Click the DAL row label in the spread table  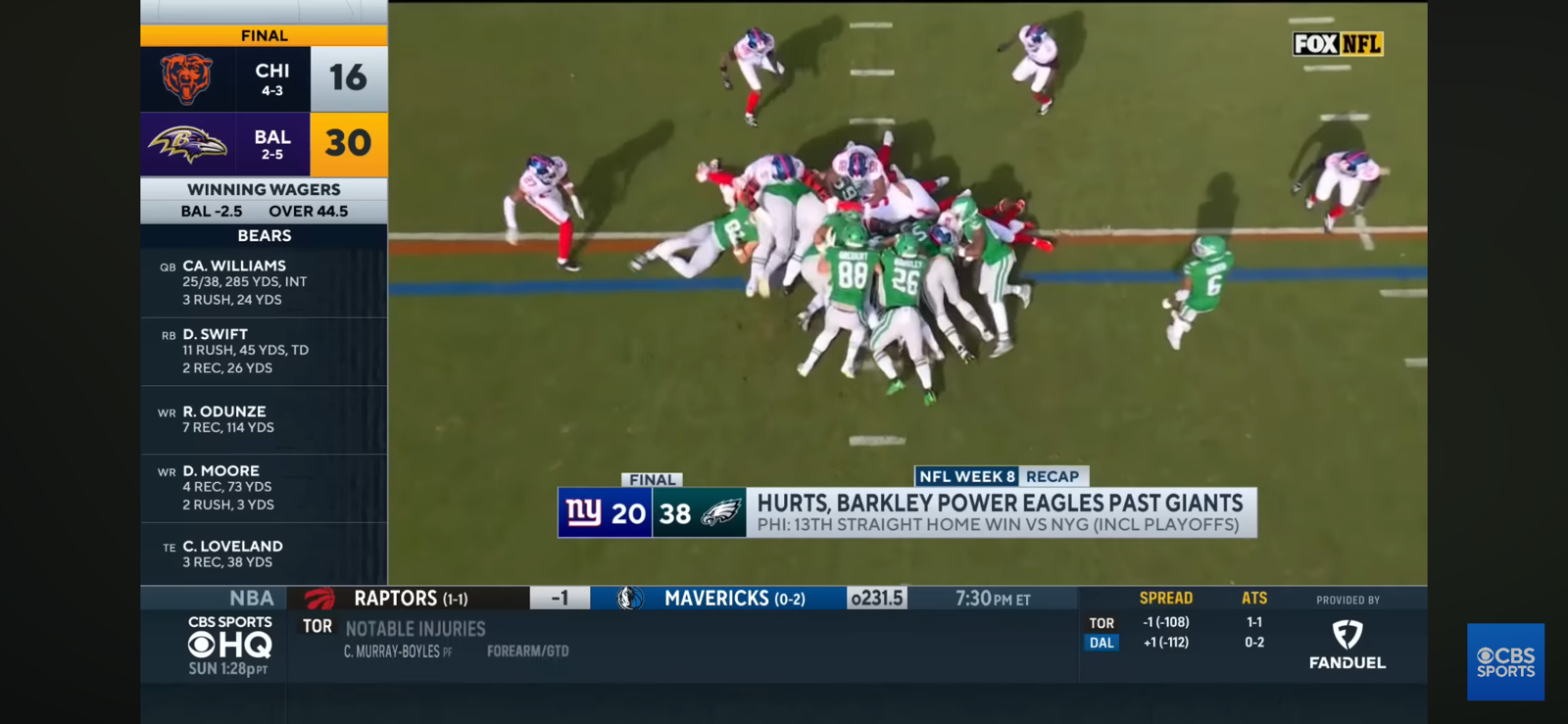(1102, 643)
